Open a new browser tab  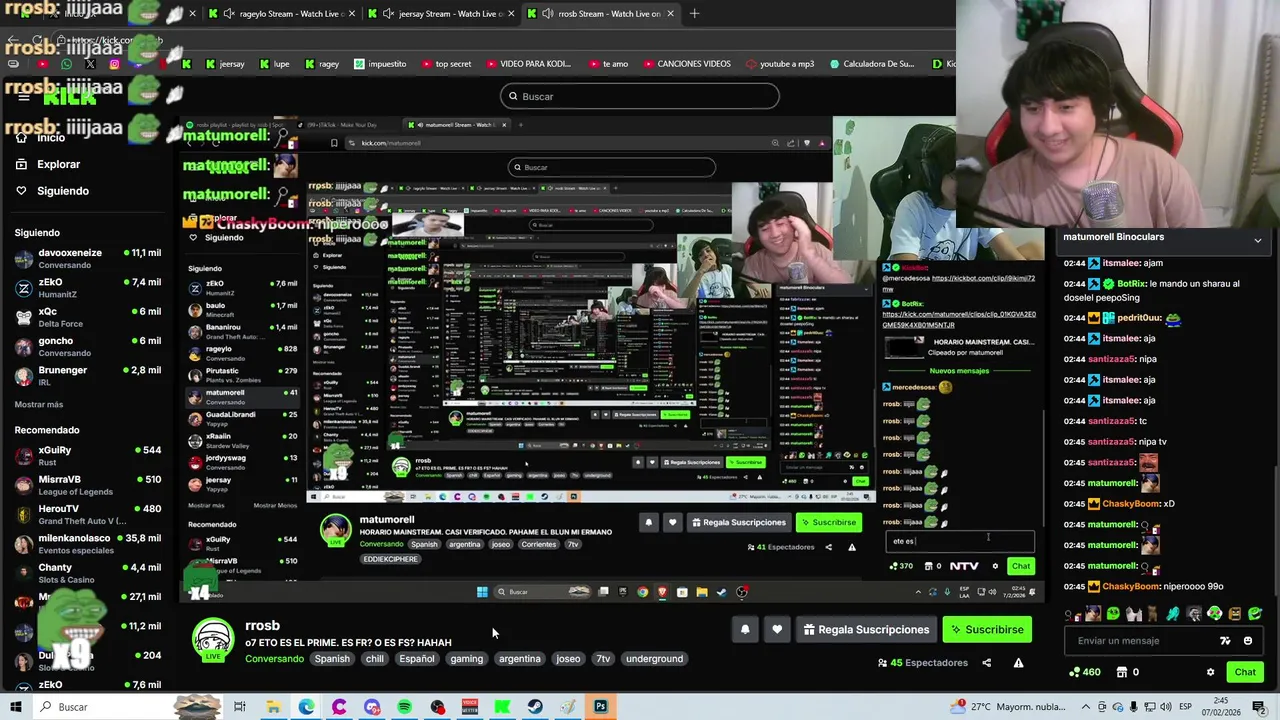click(x=694, y=14)
